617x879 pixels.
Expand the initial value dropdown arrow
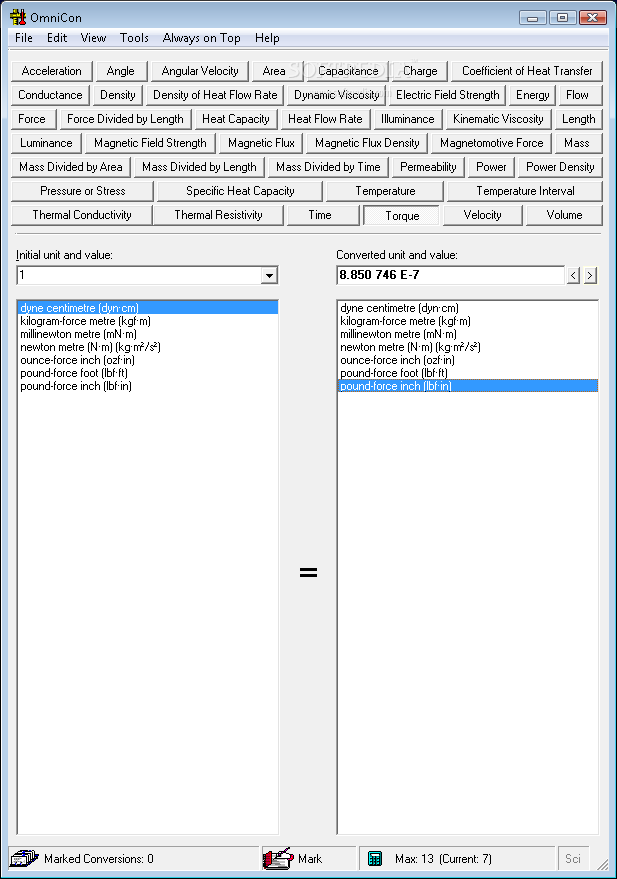coord(270,275)
